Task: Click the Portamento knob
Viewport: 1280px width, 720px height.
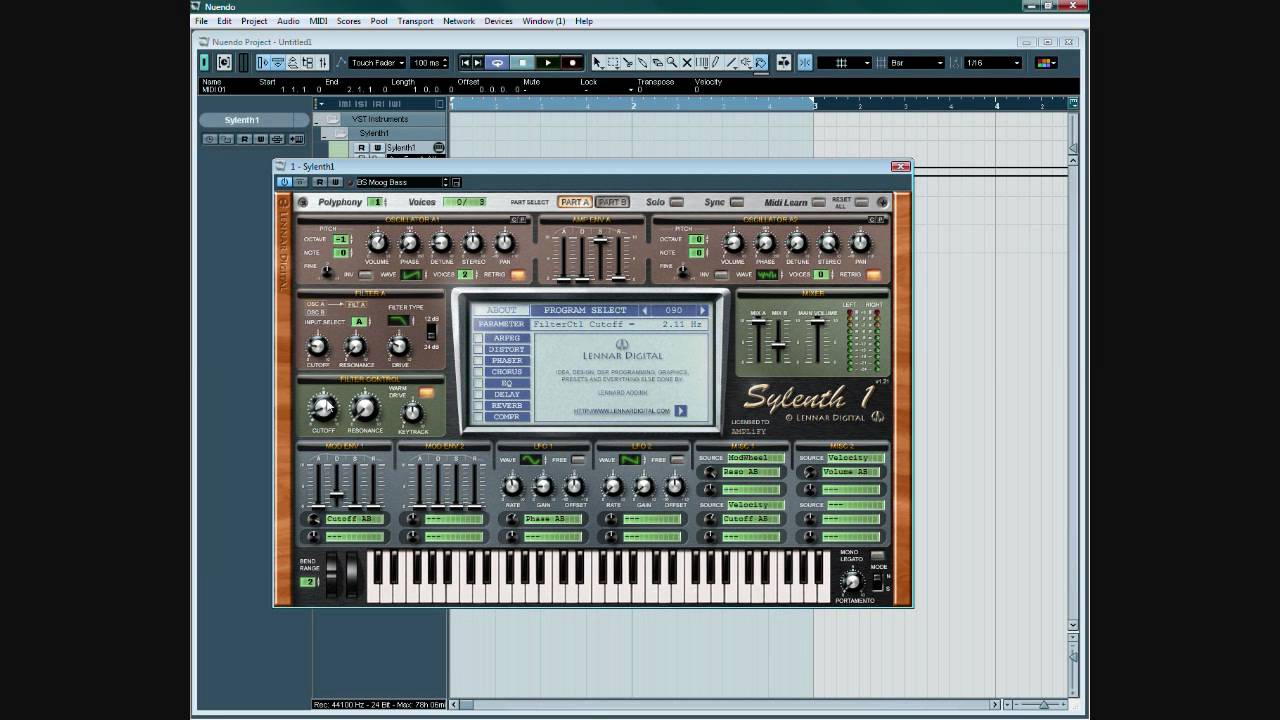Action: click(x=853, y=581)
